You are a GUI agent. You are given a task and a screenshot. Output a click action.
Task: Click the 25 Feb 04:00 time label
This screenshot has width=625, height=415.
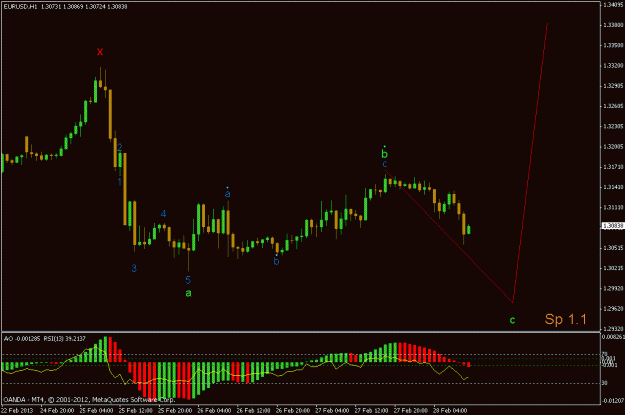pyautogui.click(x=96, y=410)
